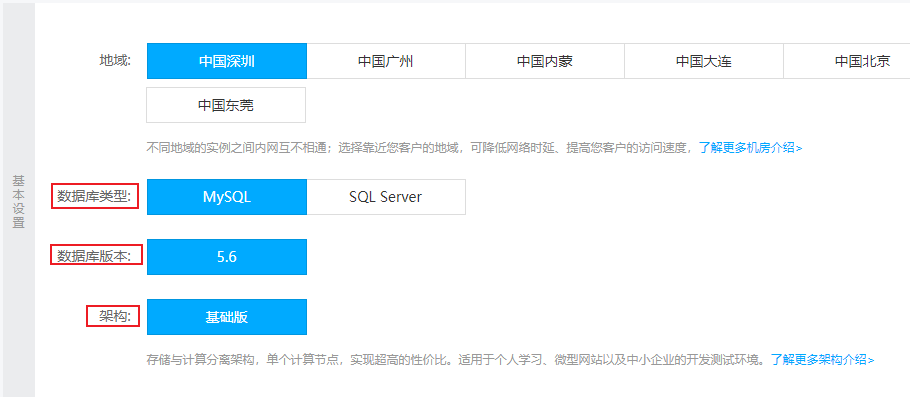
Task: Choose the 中国东莞 region option
Action: tap(226, 105)
